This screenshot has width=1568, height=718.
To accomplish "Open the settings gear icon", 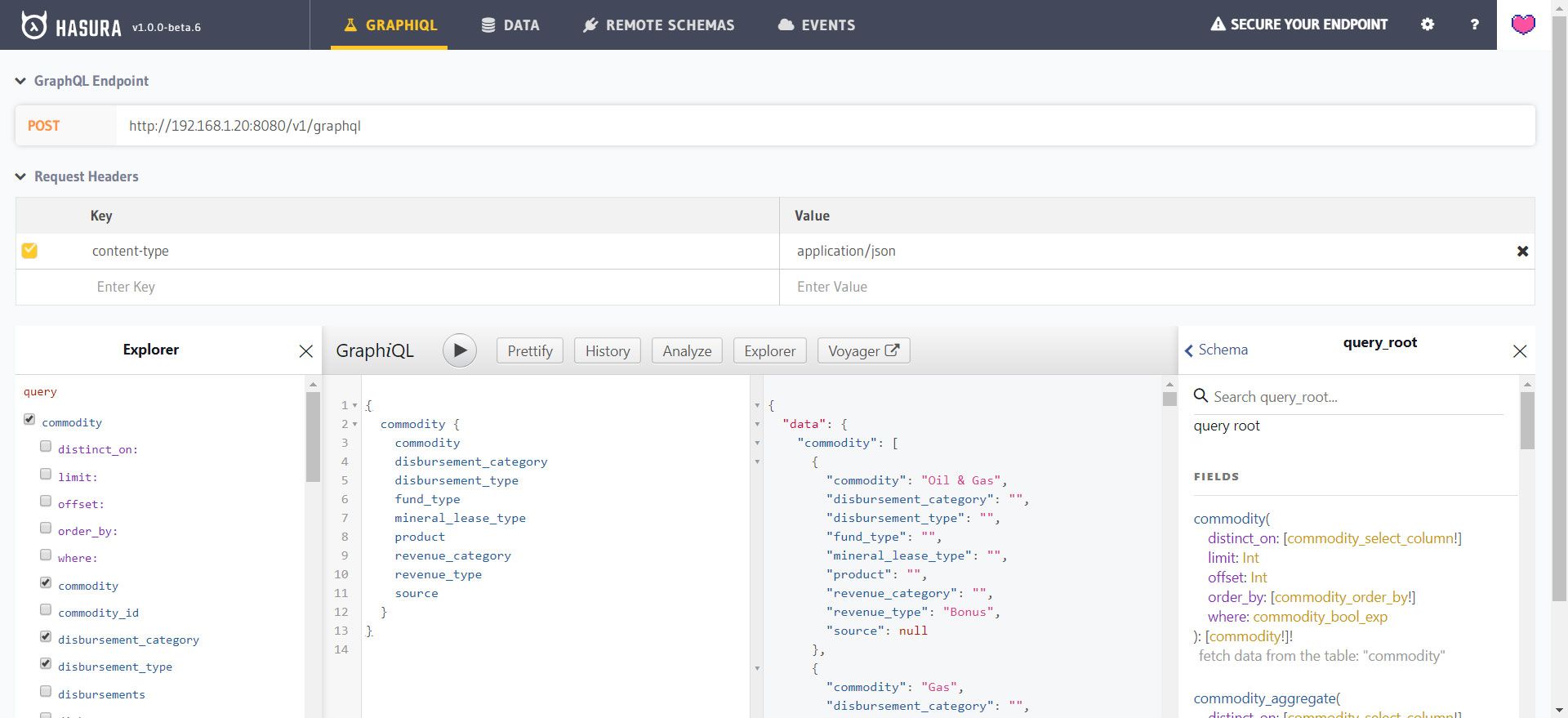I will point(1428,25).
